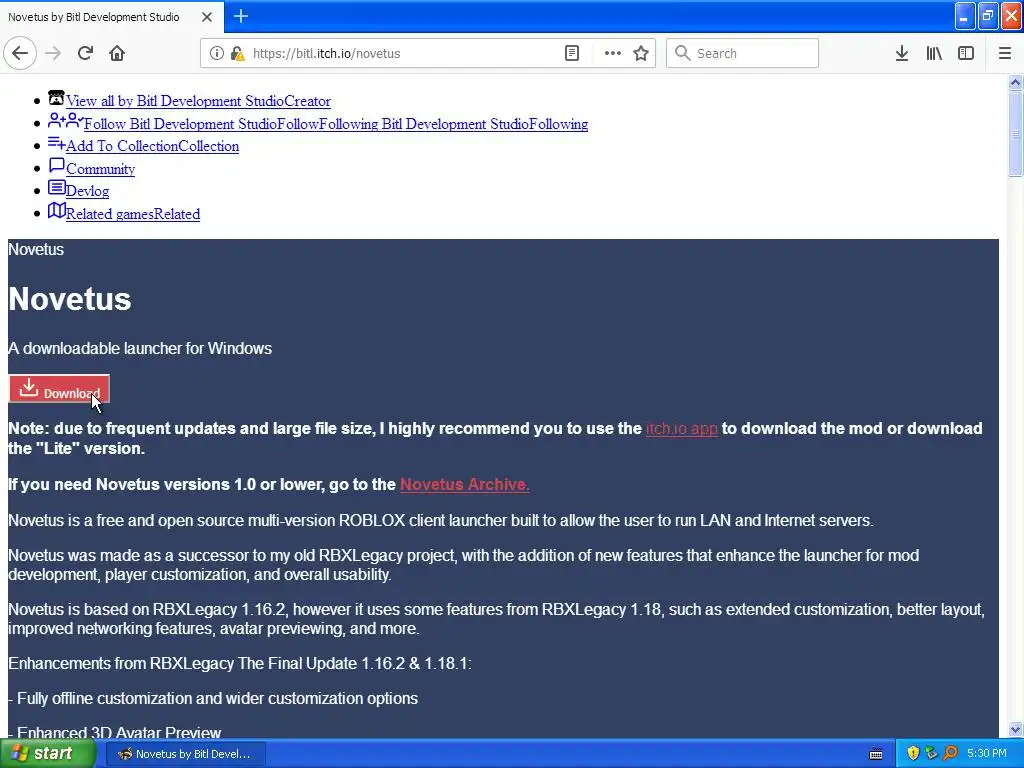Open the downloads panel
This screenshot has width=1024, height=768.
coord(902,53)
